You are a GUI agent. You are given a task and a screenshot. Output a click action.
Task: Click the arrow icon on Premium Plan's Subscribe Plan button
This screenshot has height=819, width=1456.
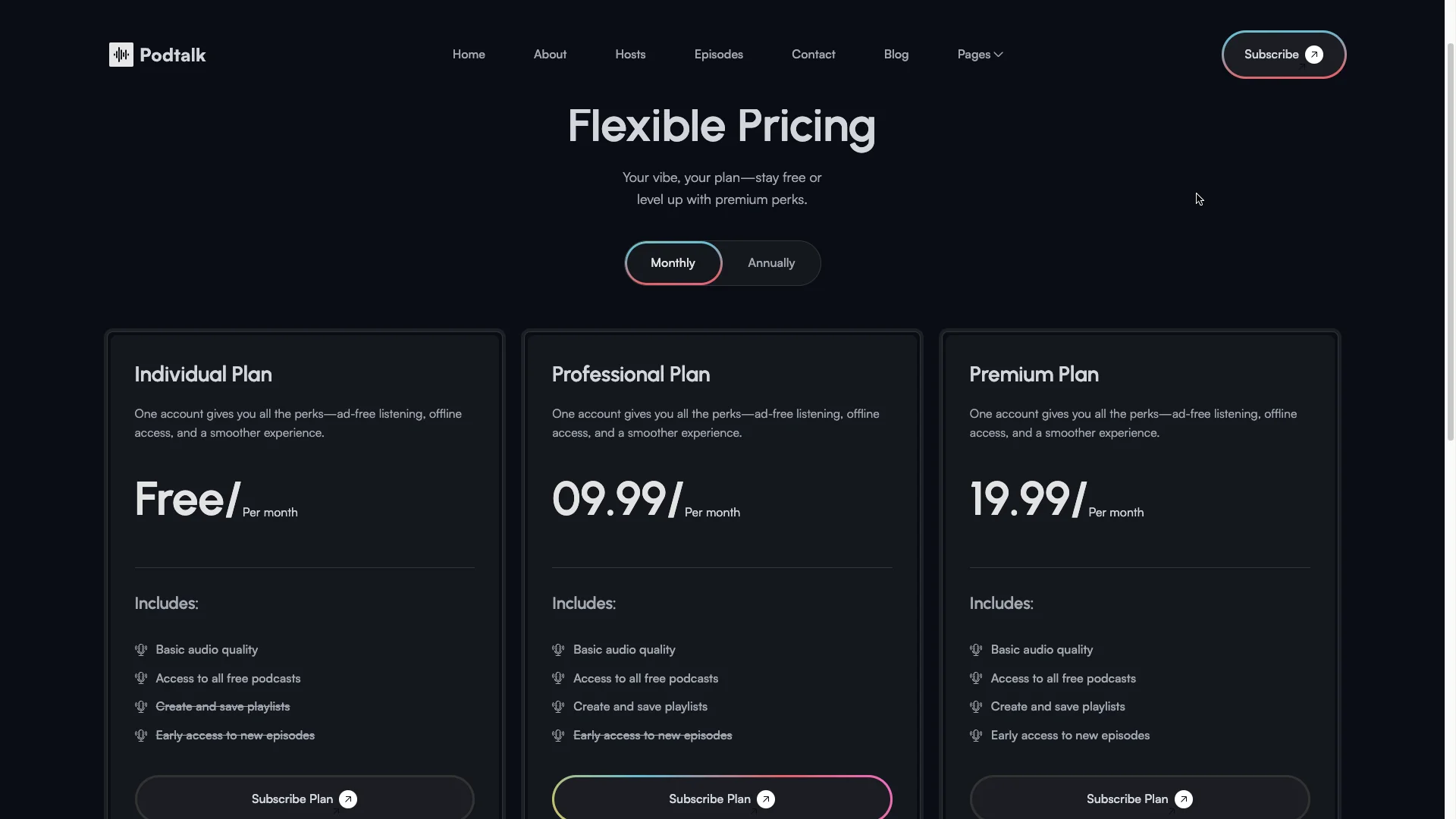click(x=1184, y=799)
